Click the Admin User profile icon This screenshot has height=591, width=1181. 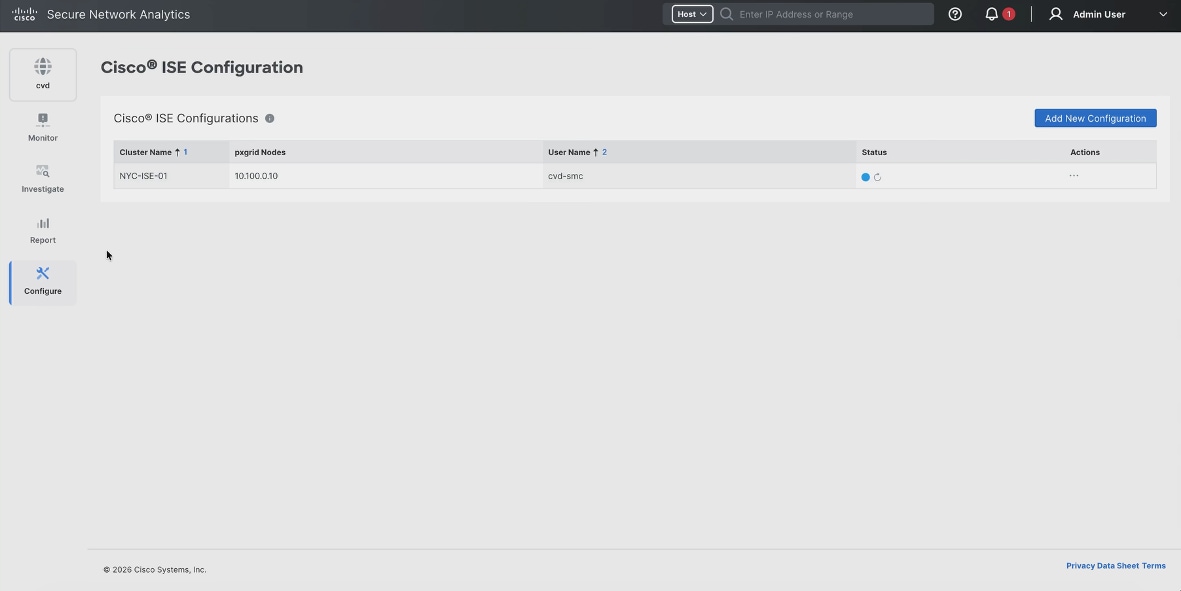(1056, 14)
